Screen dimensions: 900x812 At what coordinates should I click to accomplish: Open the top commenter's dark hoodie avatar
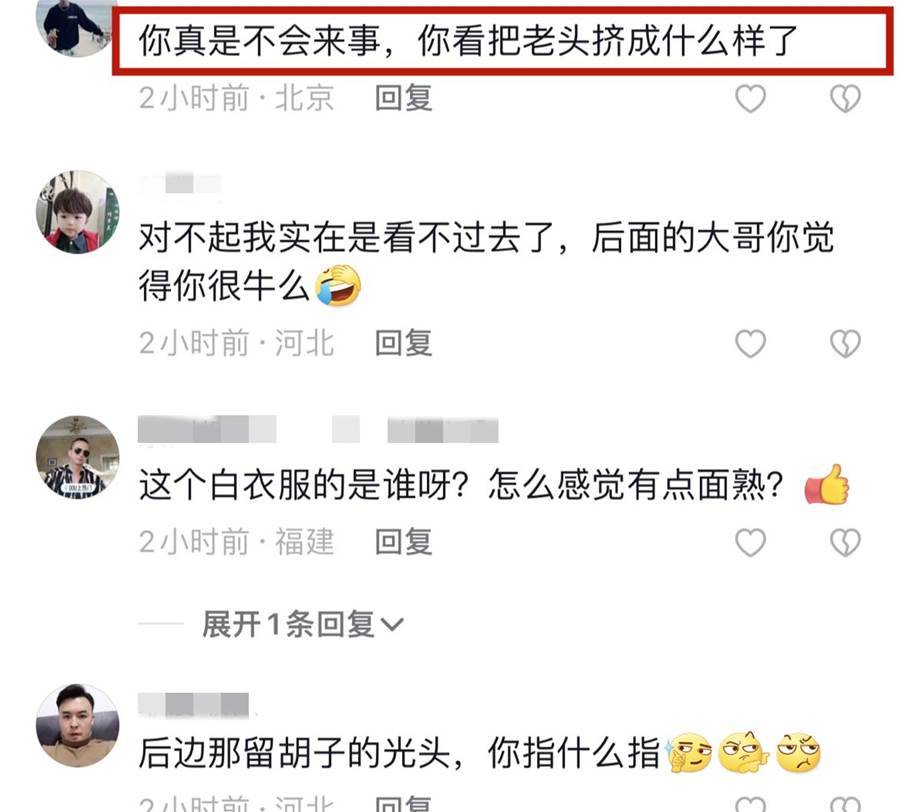(x=76, y=26)
